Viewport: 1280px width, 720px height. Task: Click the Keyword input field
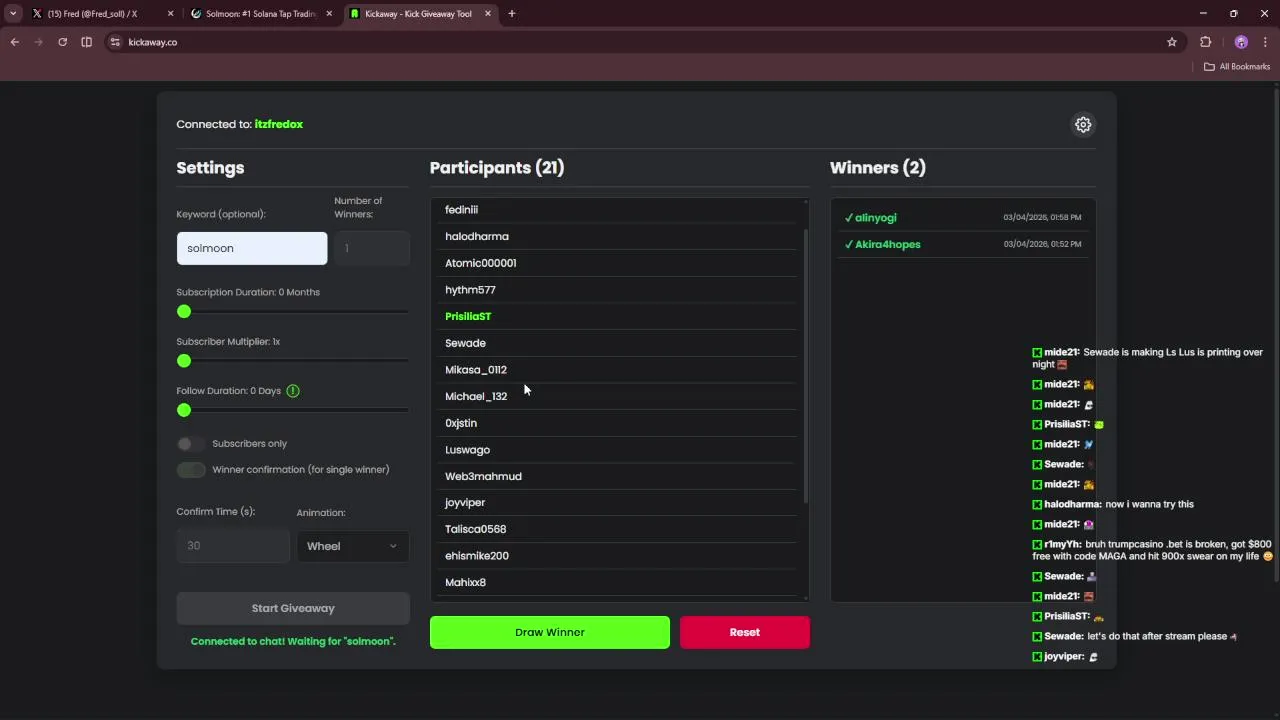point(252,248)
